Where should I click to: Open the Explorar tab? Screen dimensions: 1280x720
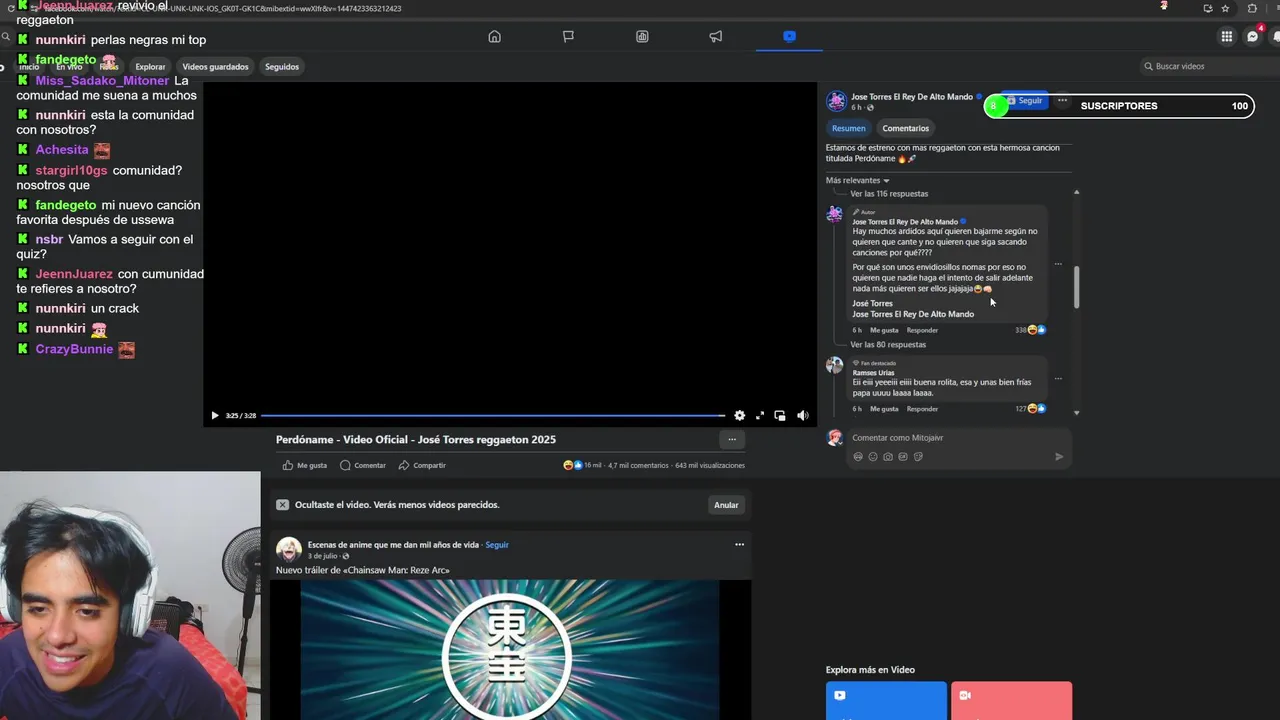click(x=150, y=67)
